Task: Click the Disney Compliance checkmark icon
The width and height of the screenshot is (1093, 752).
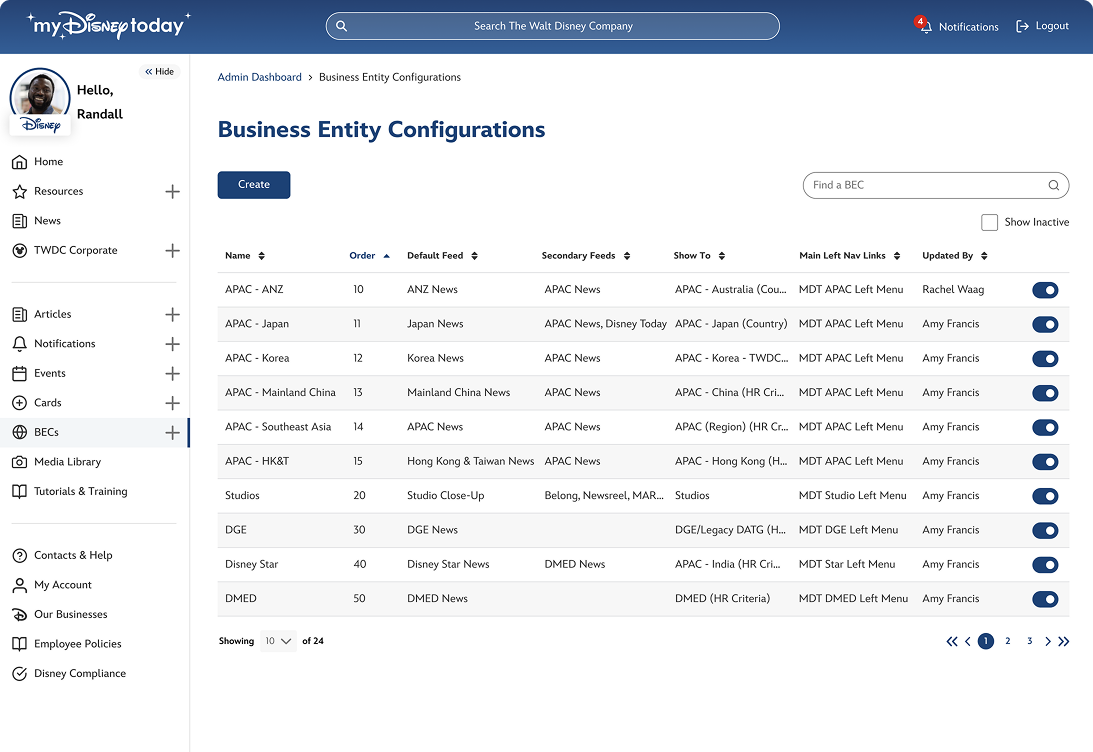Action: click(19, 674)
